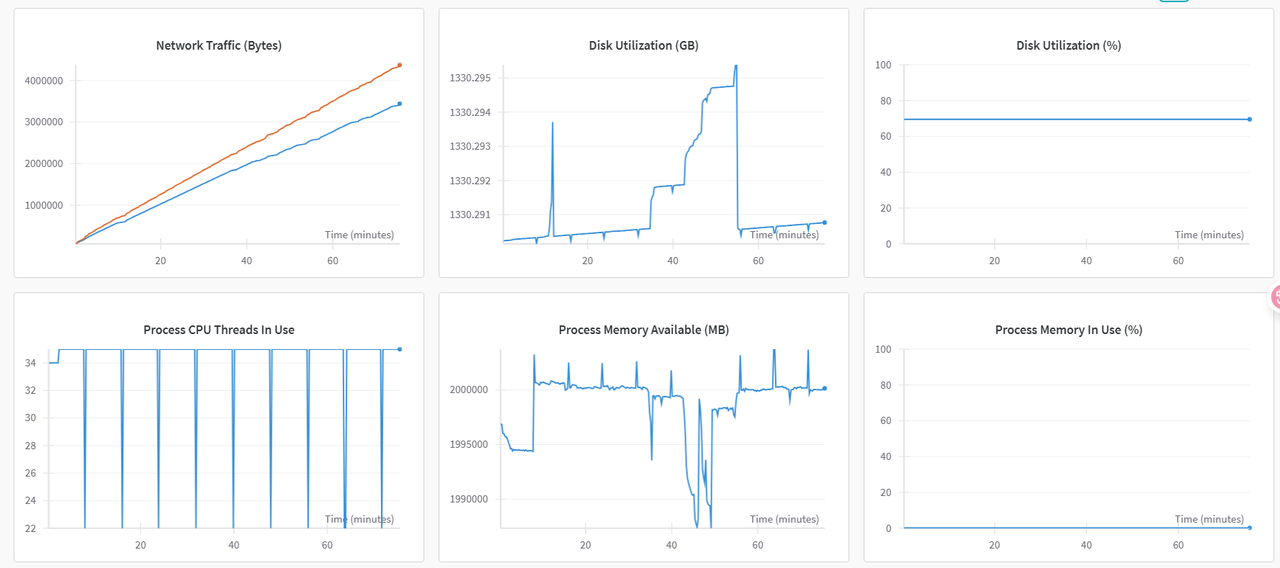This screenshot has height=568, width=1280.
Task: Click Time (minutes) label in Network Traffic chart
Action: coord(359,235)
